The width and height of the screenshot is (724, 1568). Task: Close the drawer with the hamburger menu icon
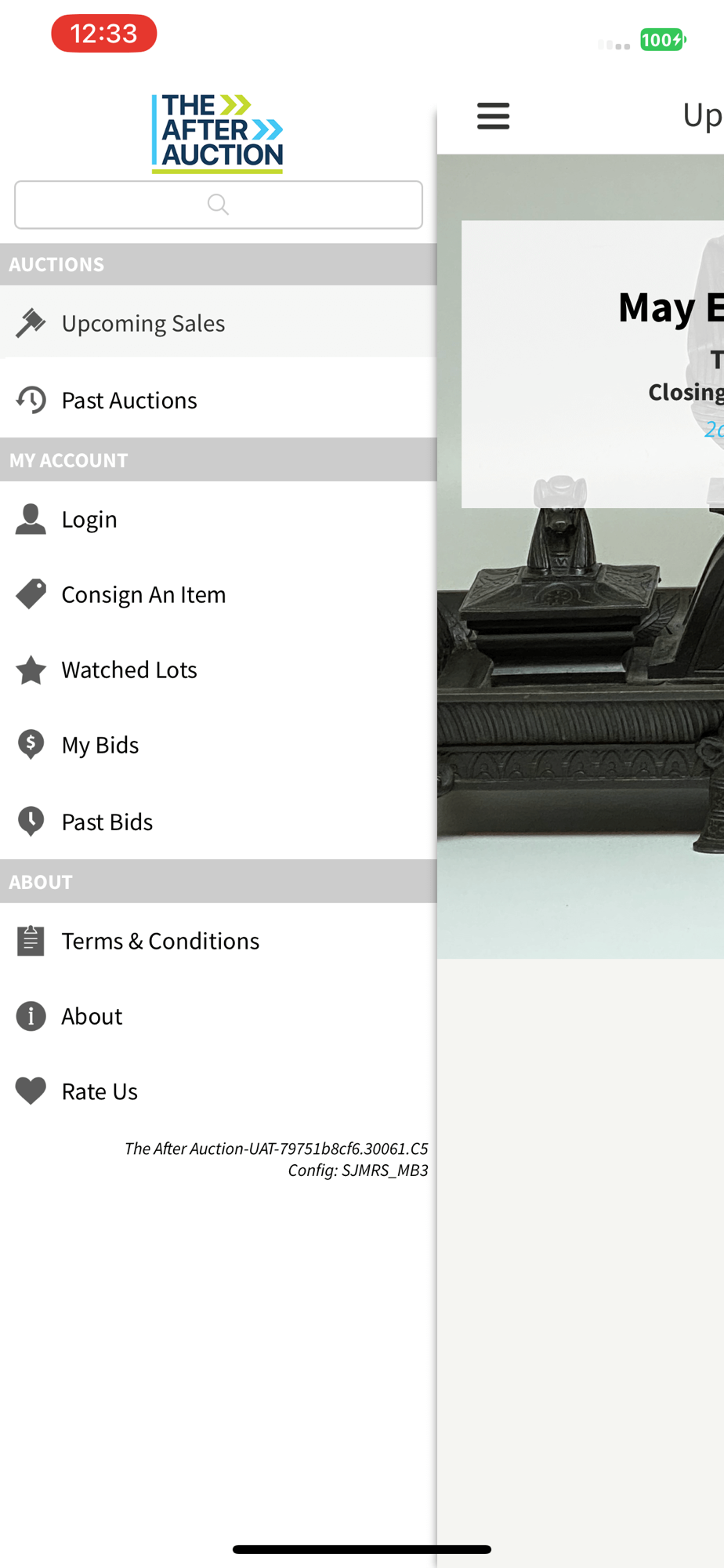pyautogui.click(x=493, y=116)
